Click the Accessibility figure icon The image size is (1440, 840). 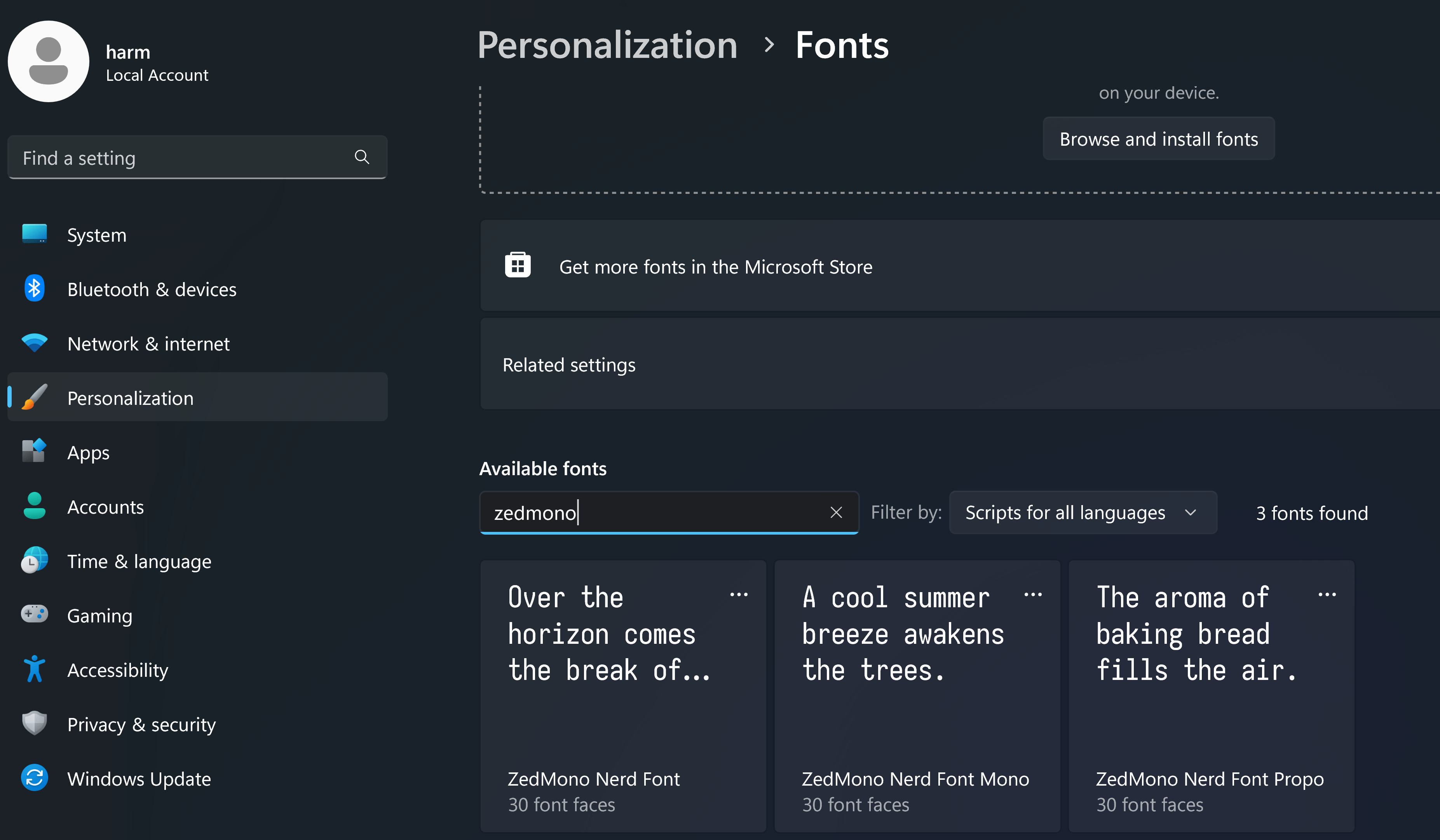pos(34,669)
